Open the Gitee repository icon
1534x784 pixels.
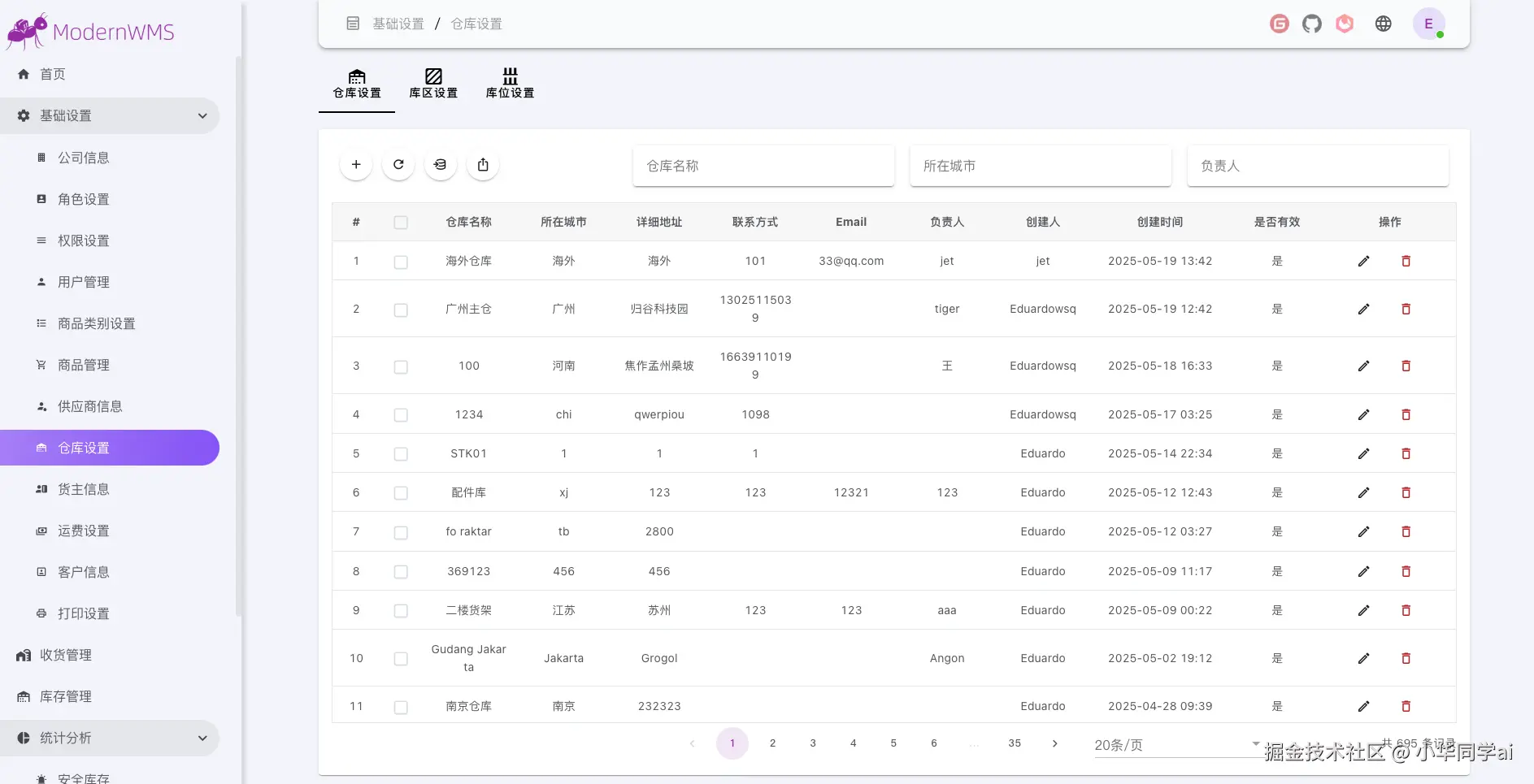click(1280, 24)
